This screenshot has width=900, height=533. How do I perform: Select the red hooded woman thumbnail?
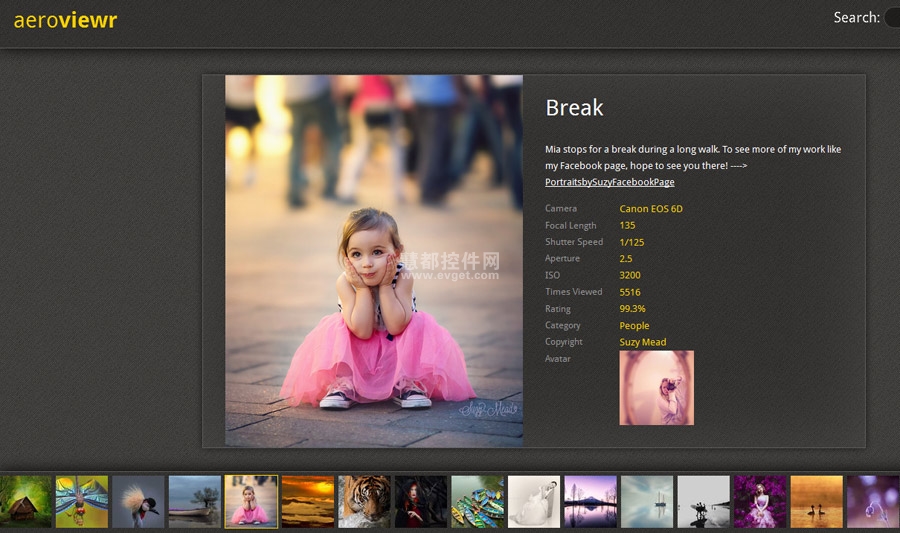[x=421, y=501]
